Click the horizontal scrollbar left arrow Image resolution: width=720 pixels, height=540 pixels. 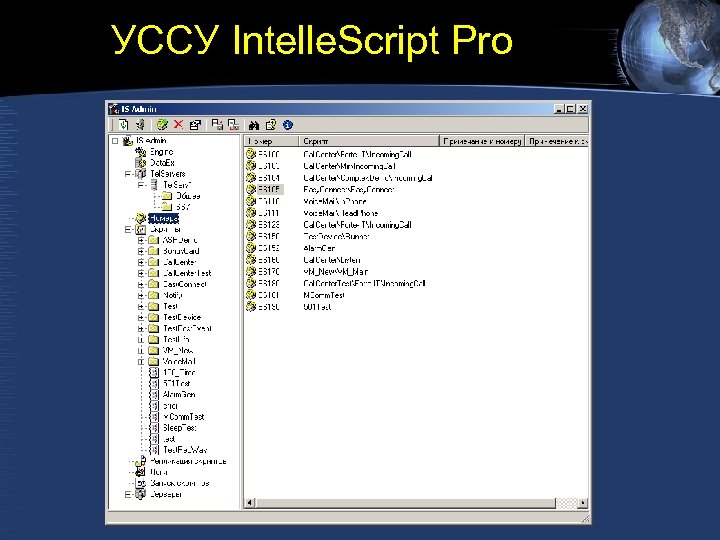click(x=249, y=503)
